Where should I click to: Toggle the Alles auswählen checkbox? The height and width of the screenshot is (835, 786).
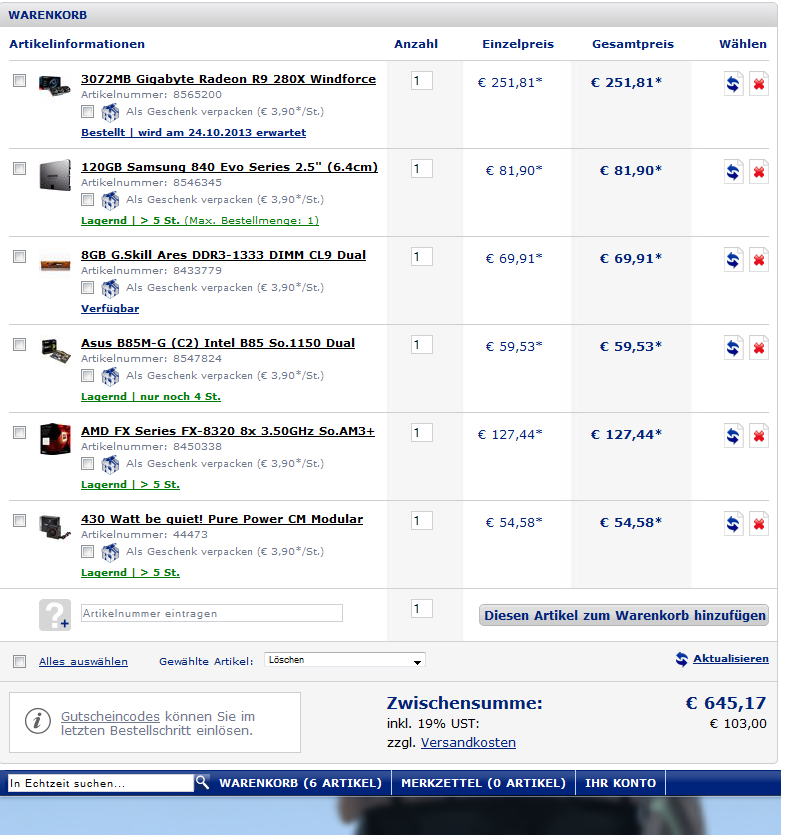pyautogui.click(x=19, y=661)
